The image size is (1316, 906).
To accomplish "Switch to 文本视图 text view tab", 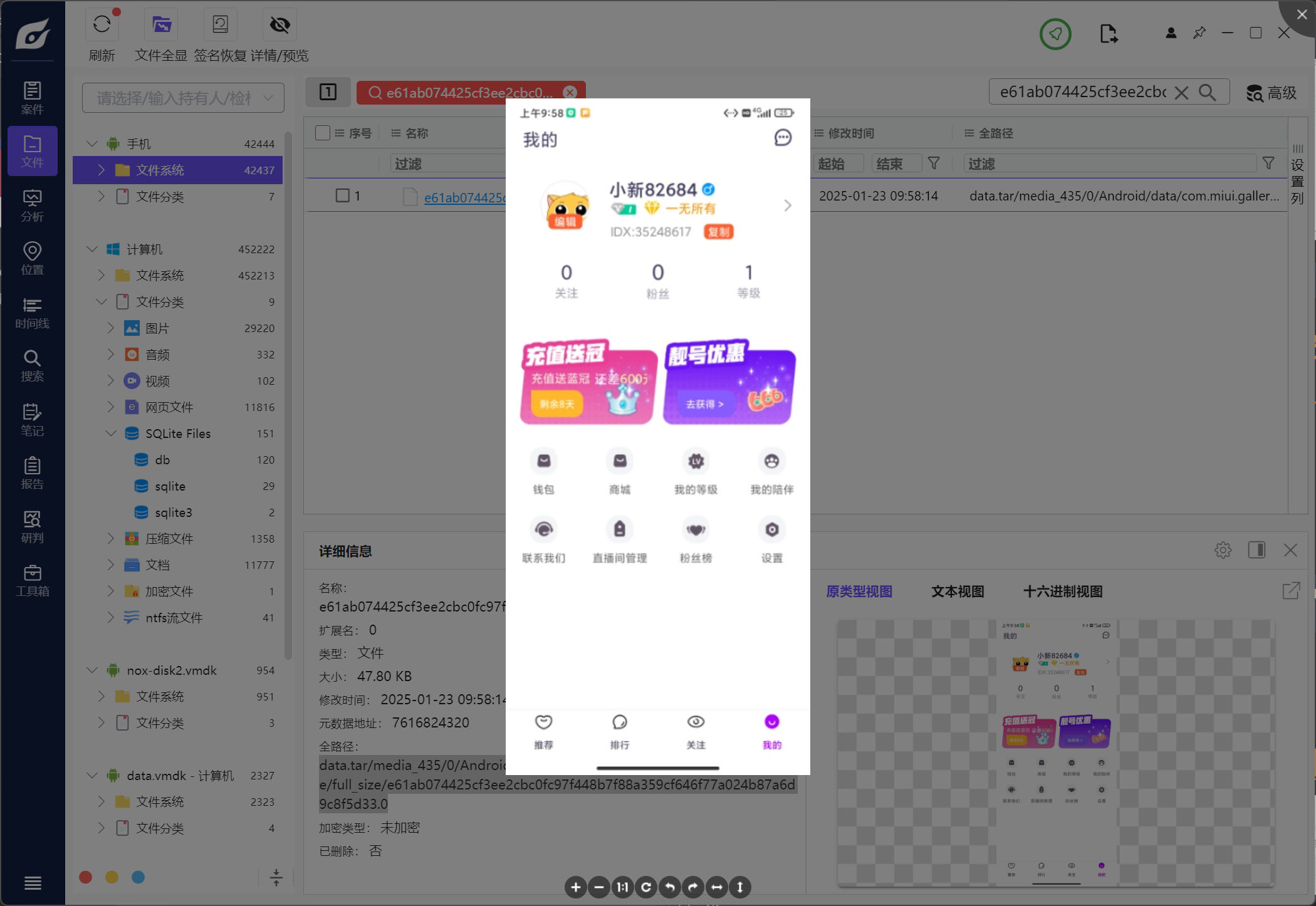I will tap(957, 591).
